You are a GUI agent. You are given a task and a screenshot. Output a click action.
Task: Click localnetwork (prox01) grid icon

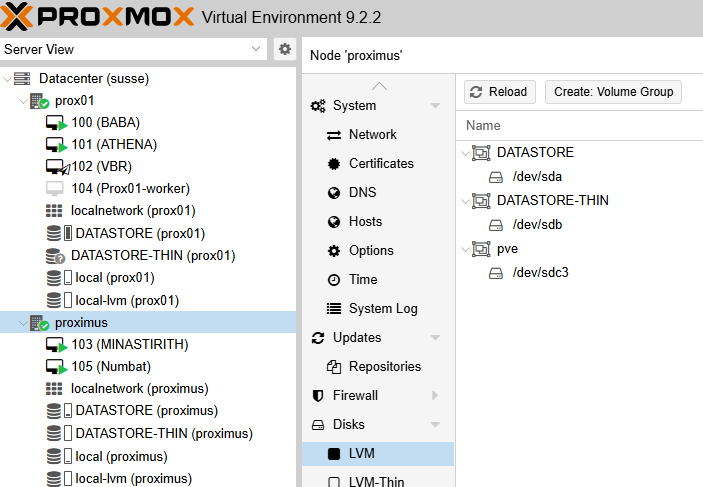[54, 211]
